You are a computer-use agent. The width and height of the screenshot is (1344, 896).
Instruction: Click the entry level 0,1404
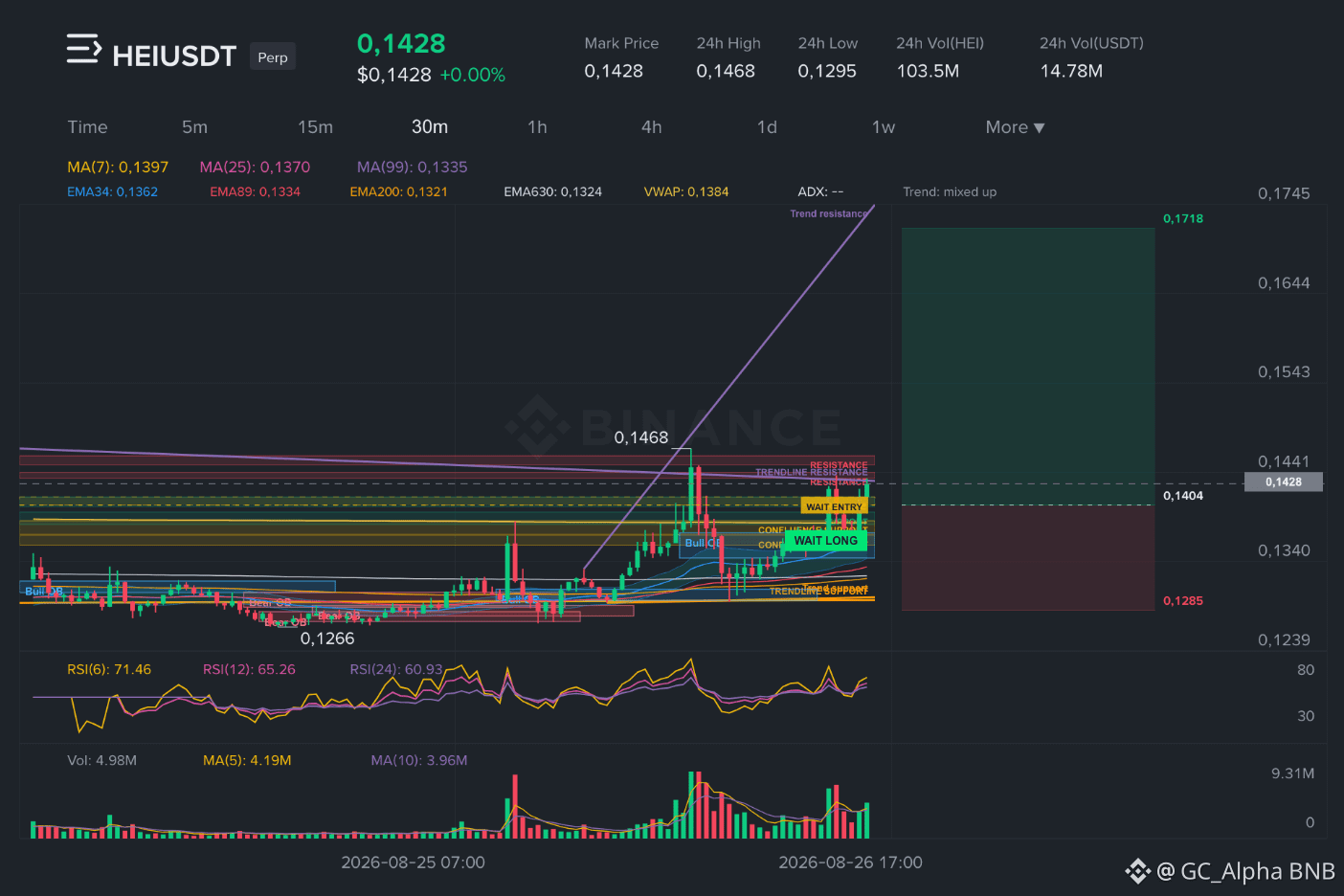tap(1183, 495)
